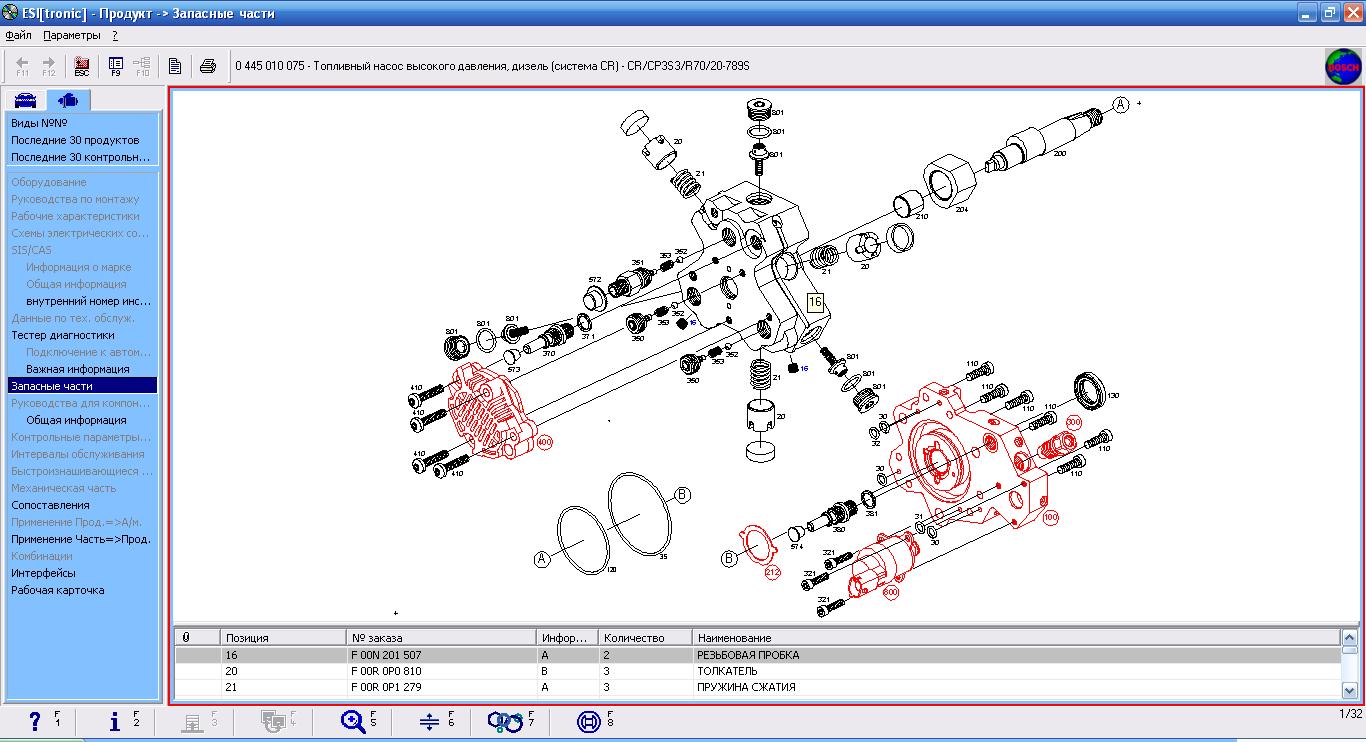
Task: Click the Инфор… column header
Action: 567,638
